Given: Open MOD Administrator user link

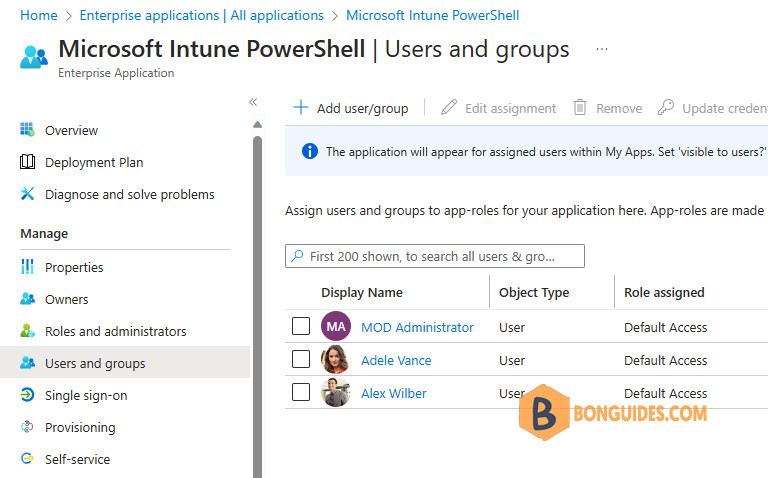Looking at the screenshot, I should click(417, 327).
